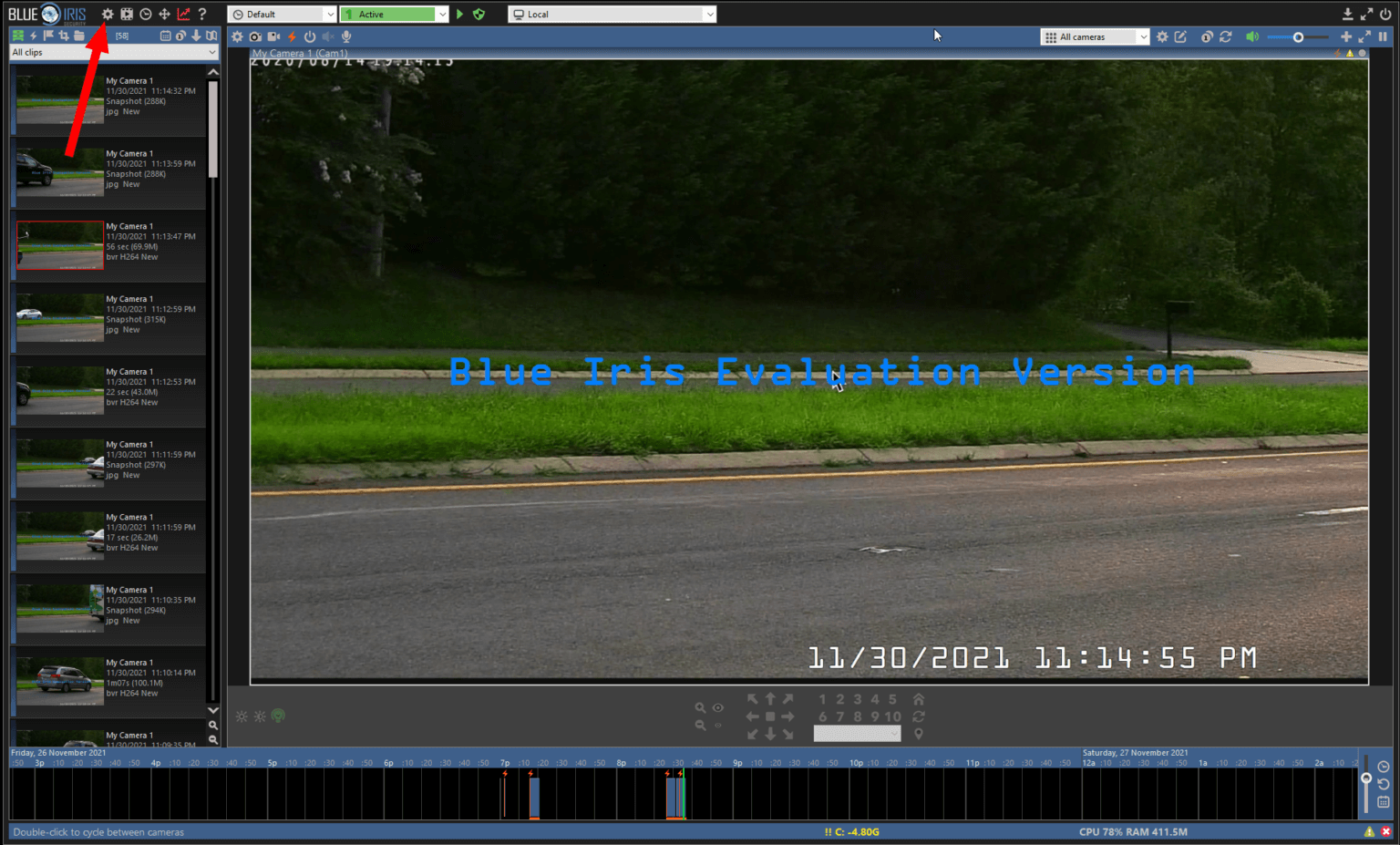Click the PTZ move arrows icon in top bar
Screen dimensions: 1400x845
coord(164,14)
